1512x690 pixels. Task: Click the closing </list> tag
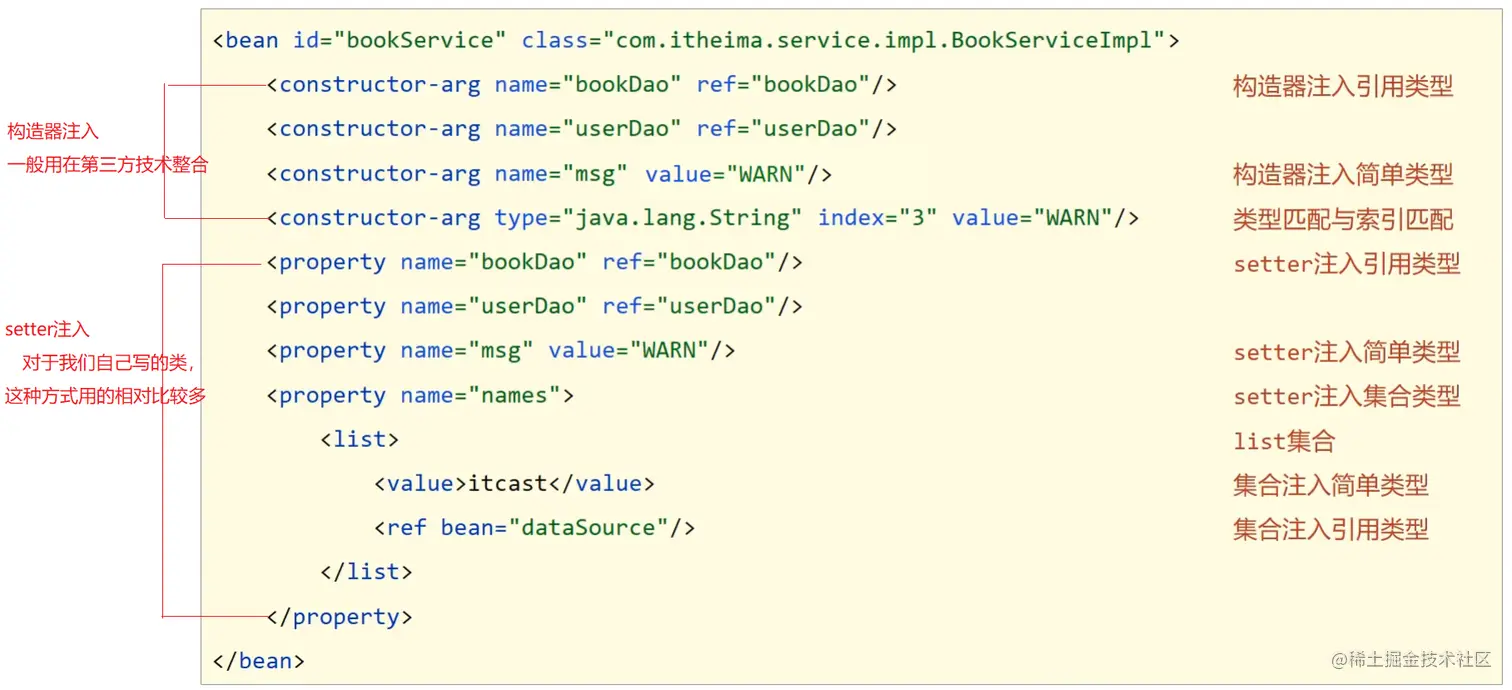366,572
